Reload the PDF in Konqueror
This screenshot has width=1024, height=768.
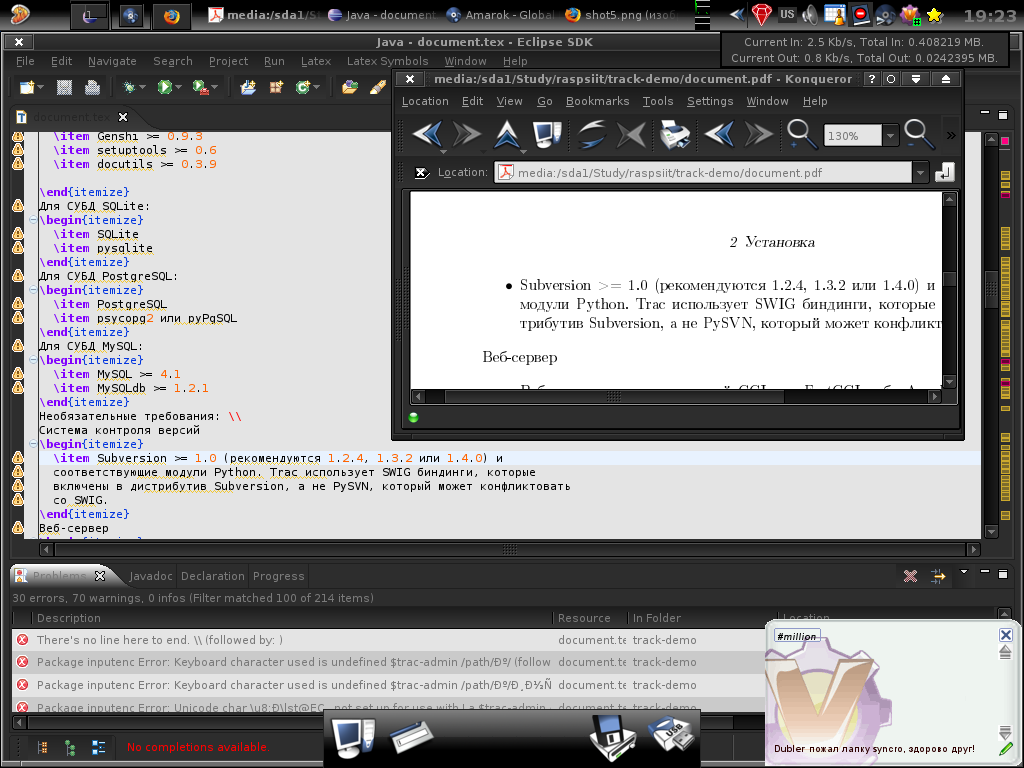coord(590,133)
